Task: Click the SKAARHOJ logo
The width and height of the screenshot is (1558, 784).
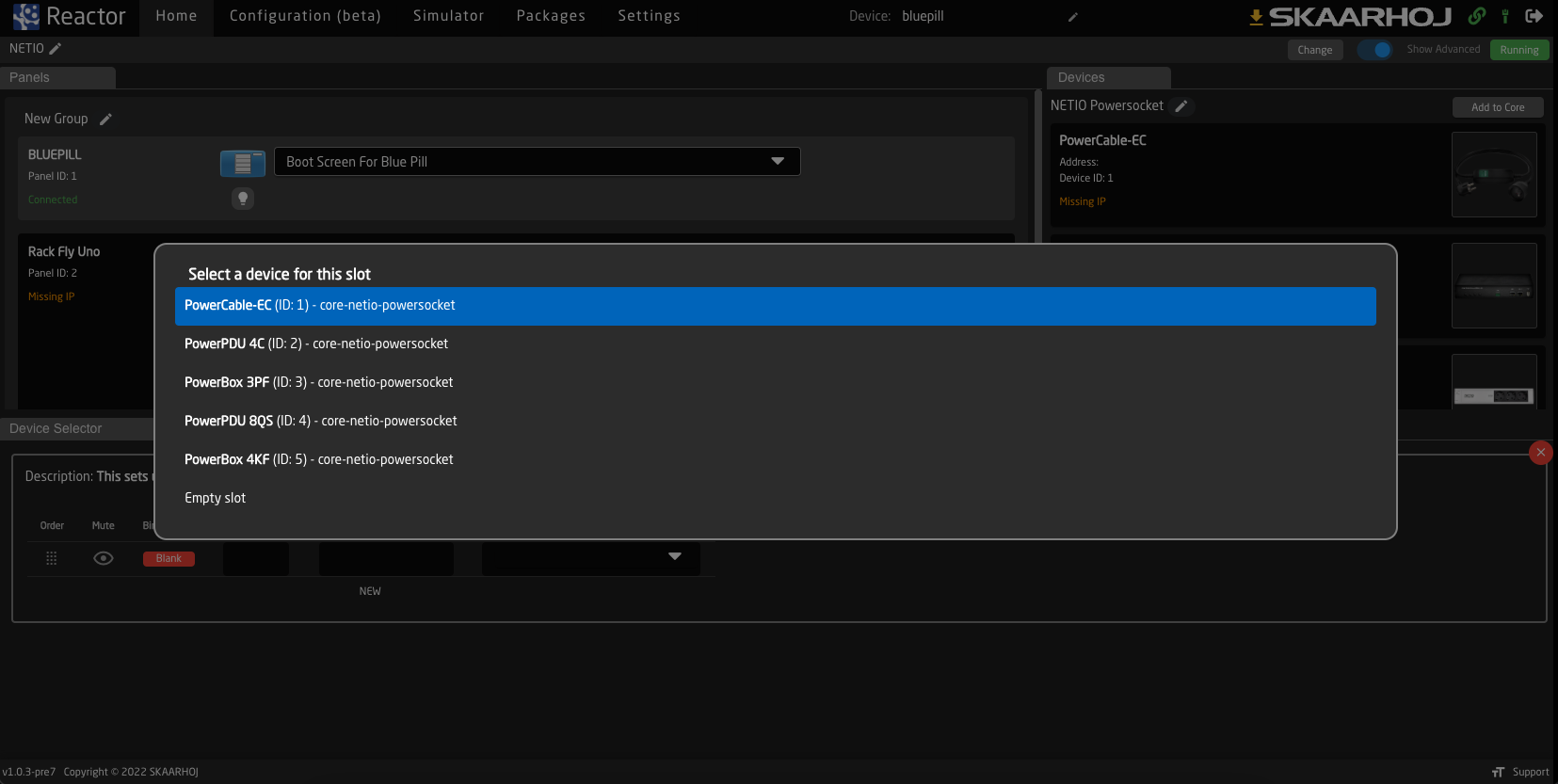Action: tap(1360, 16)
